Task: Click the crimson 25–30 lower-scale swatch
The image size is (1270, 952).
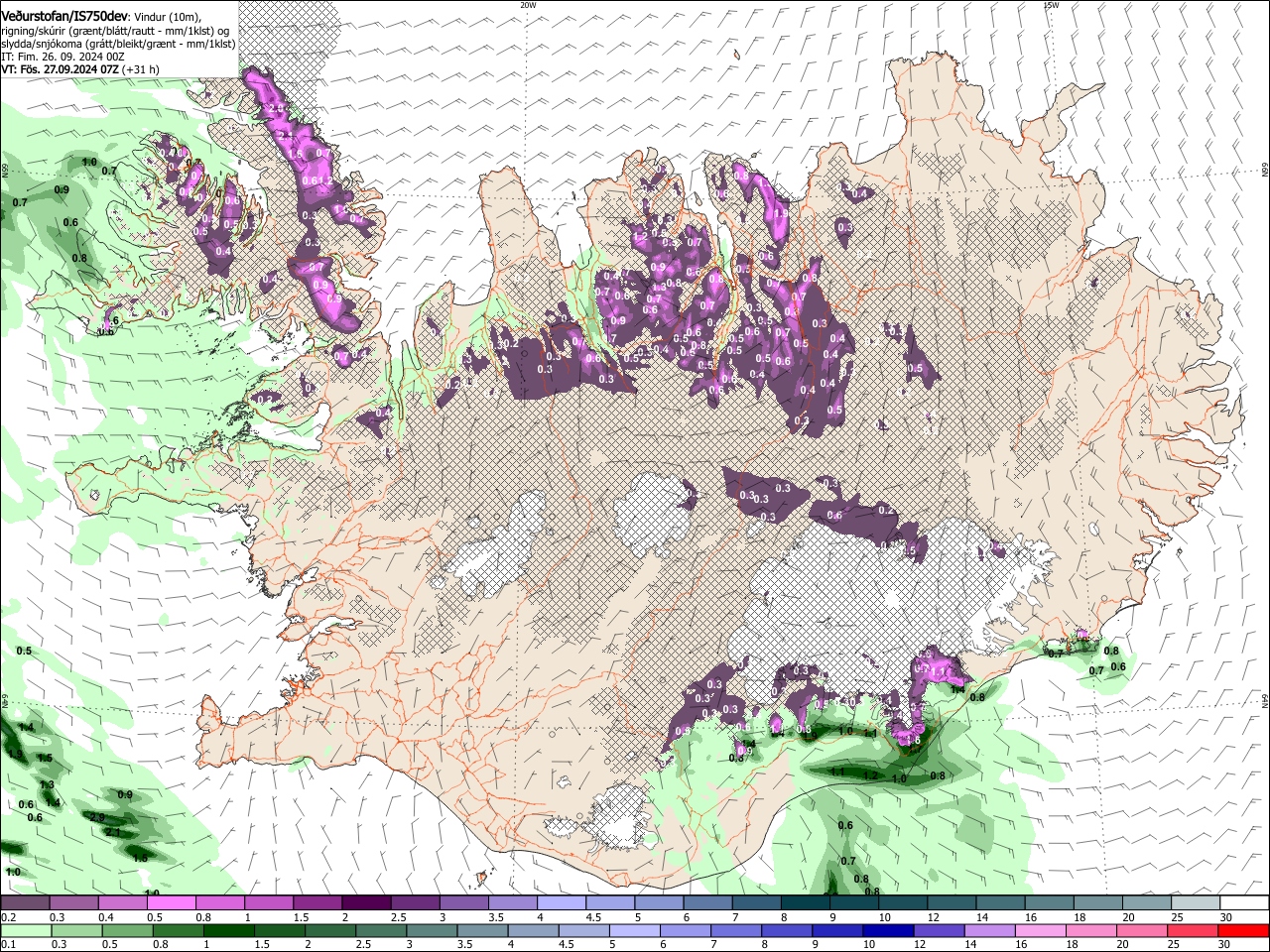Action: click(1194, 931)
